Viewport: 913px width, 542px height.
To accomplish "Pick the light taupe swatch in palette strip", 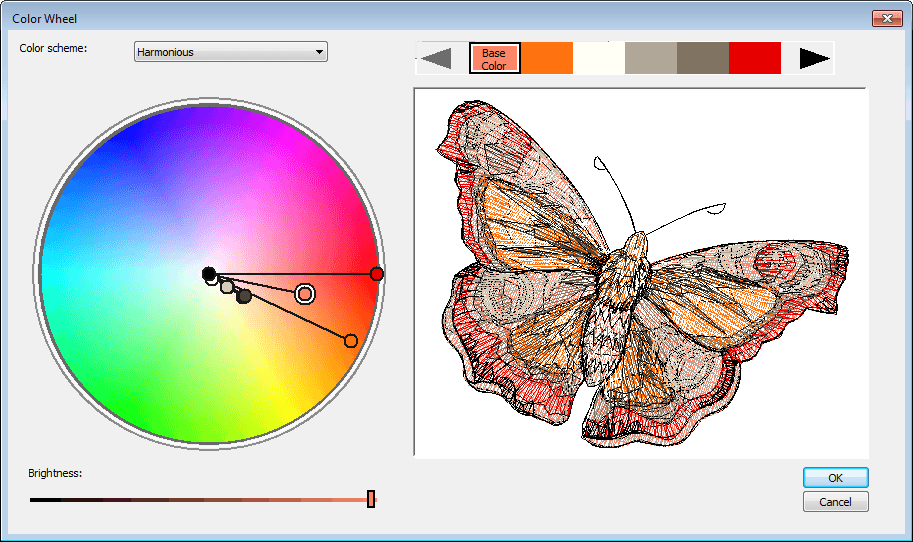I will tap(651, 59).
